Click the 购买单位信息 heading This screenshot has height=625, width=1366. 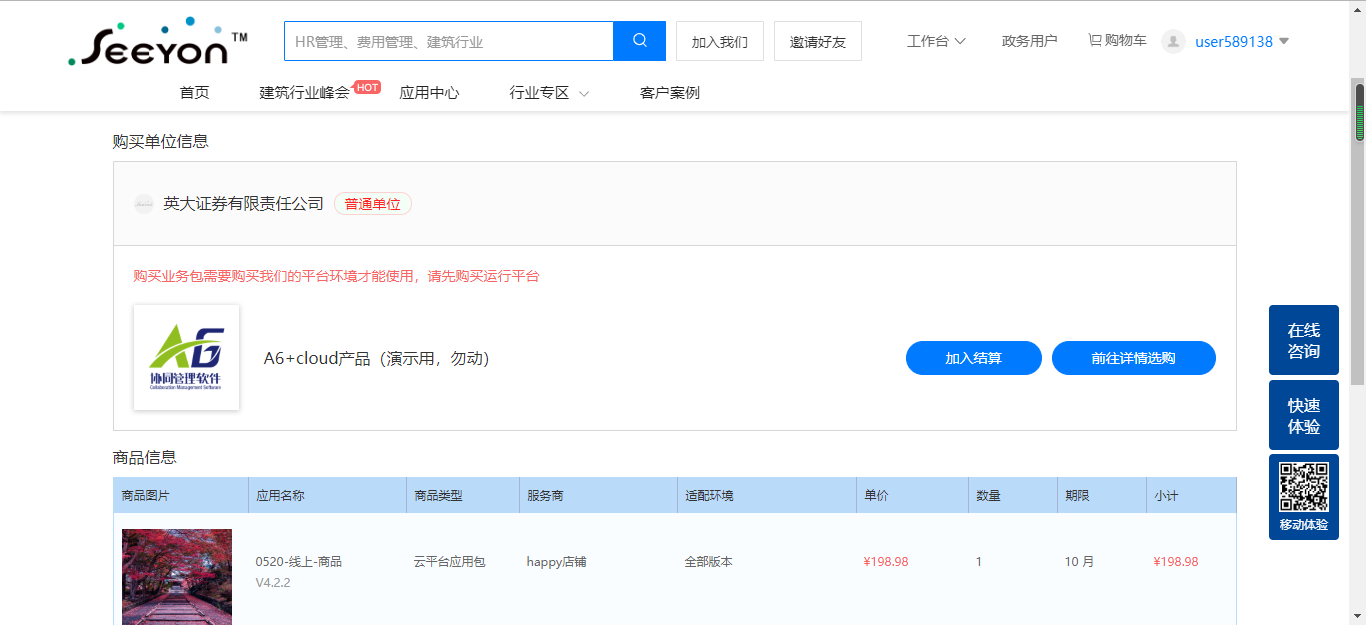point(161,142)
